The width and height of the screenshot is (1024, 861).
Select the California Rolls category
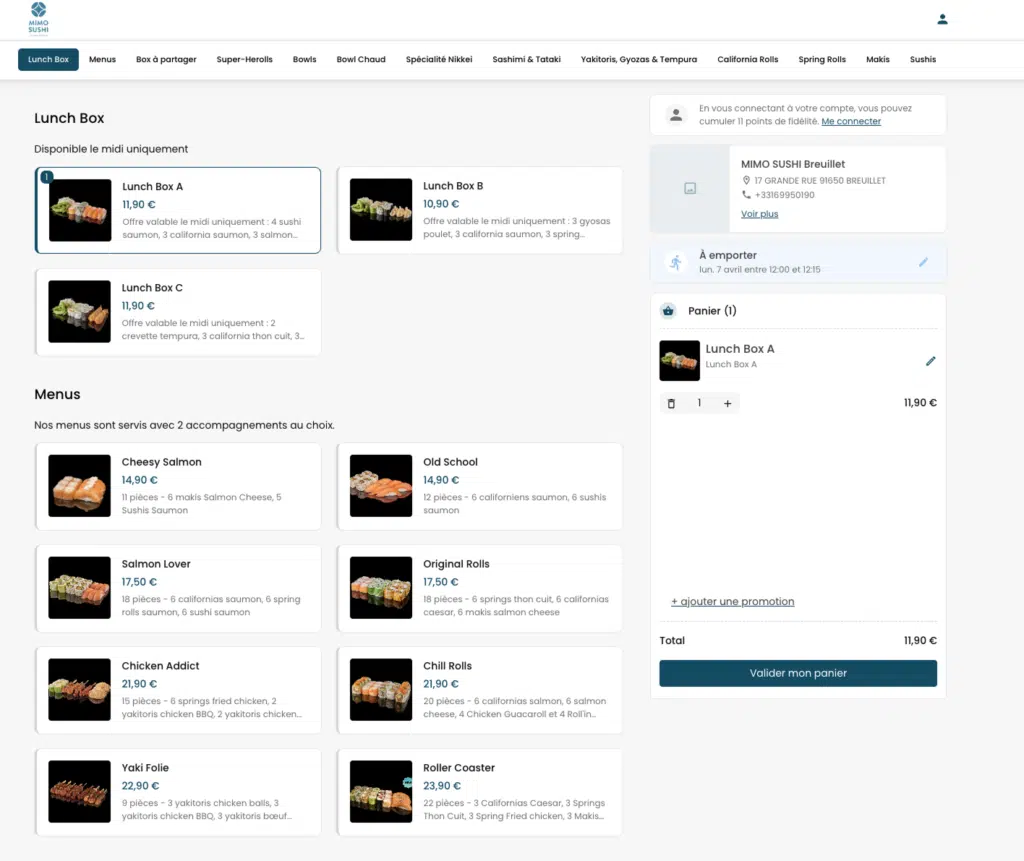747,60
